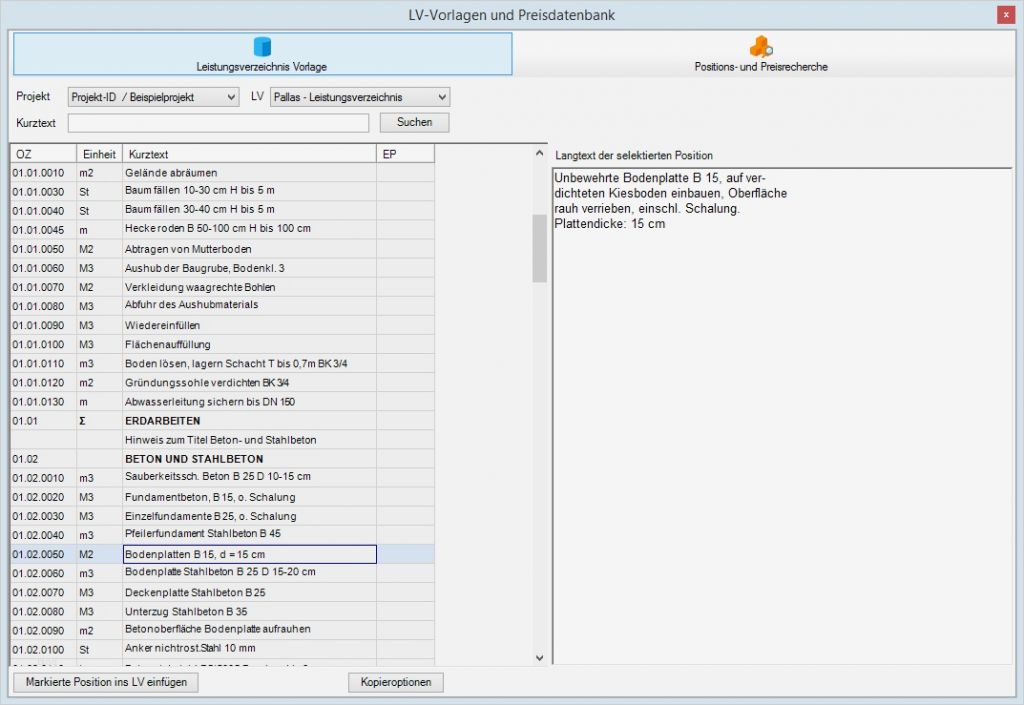This screenshot has width=1024, height=705.
Task: Click the list scrollbar up arrow
Action: point(539,153)
